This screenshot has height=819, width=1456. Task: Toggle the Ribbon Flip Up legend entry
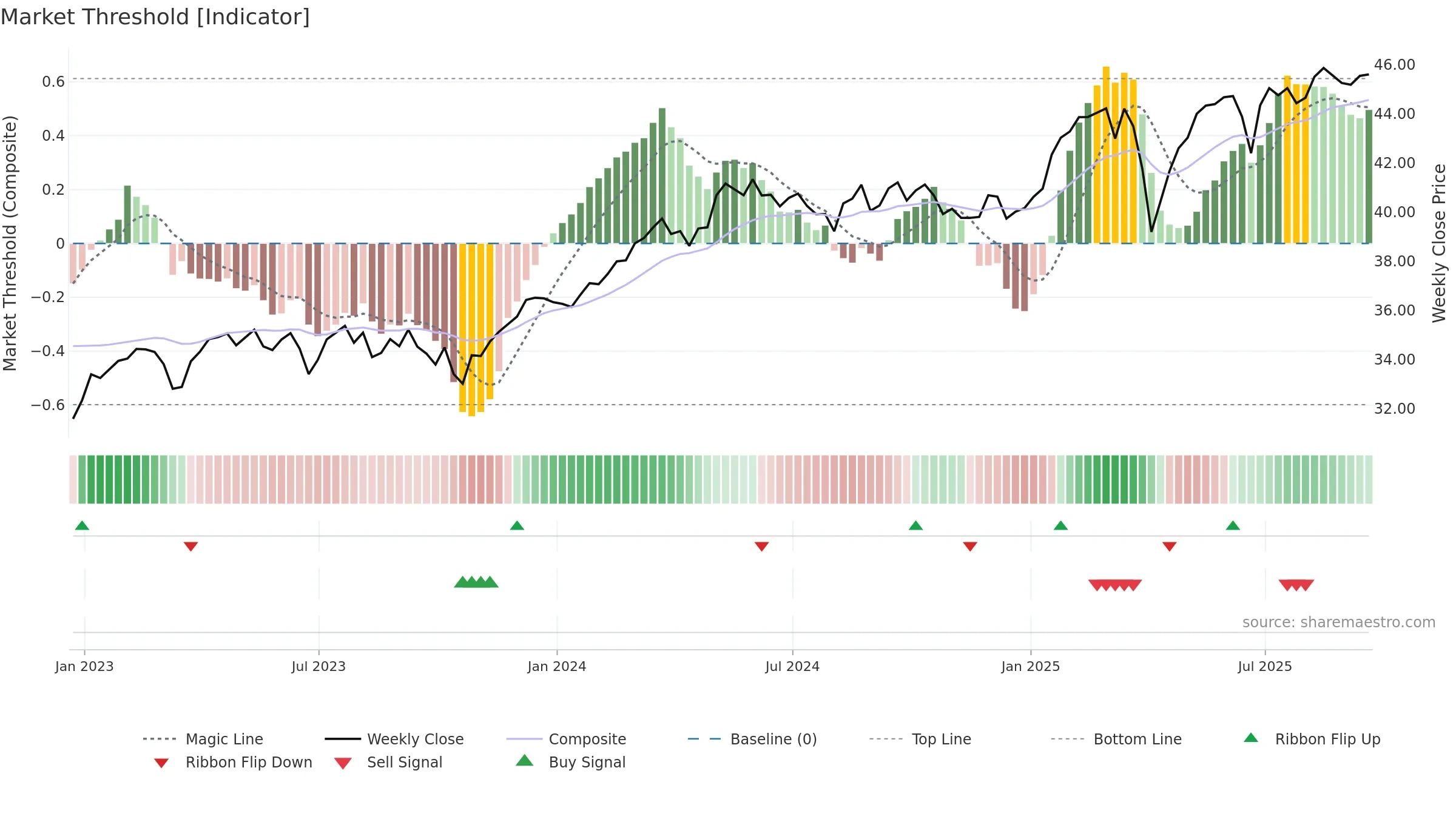[1312, 739]
